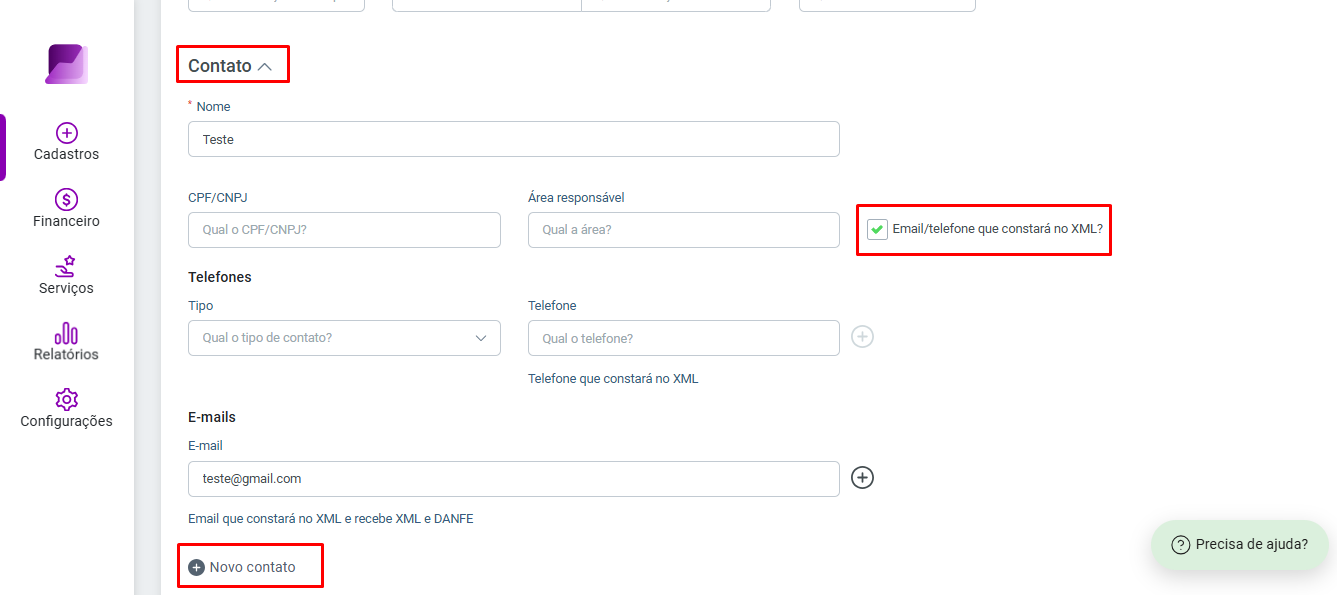Uncheck Email/telefone que constará no XML

point(877,229)
